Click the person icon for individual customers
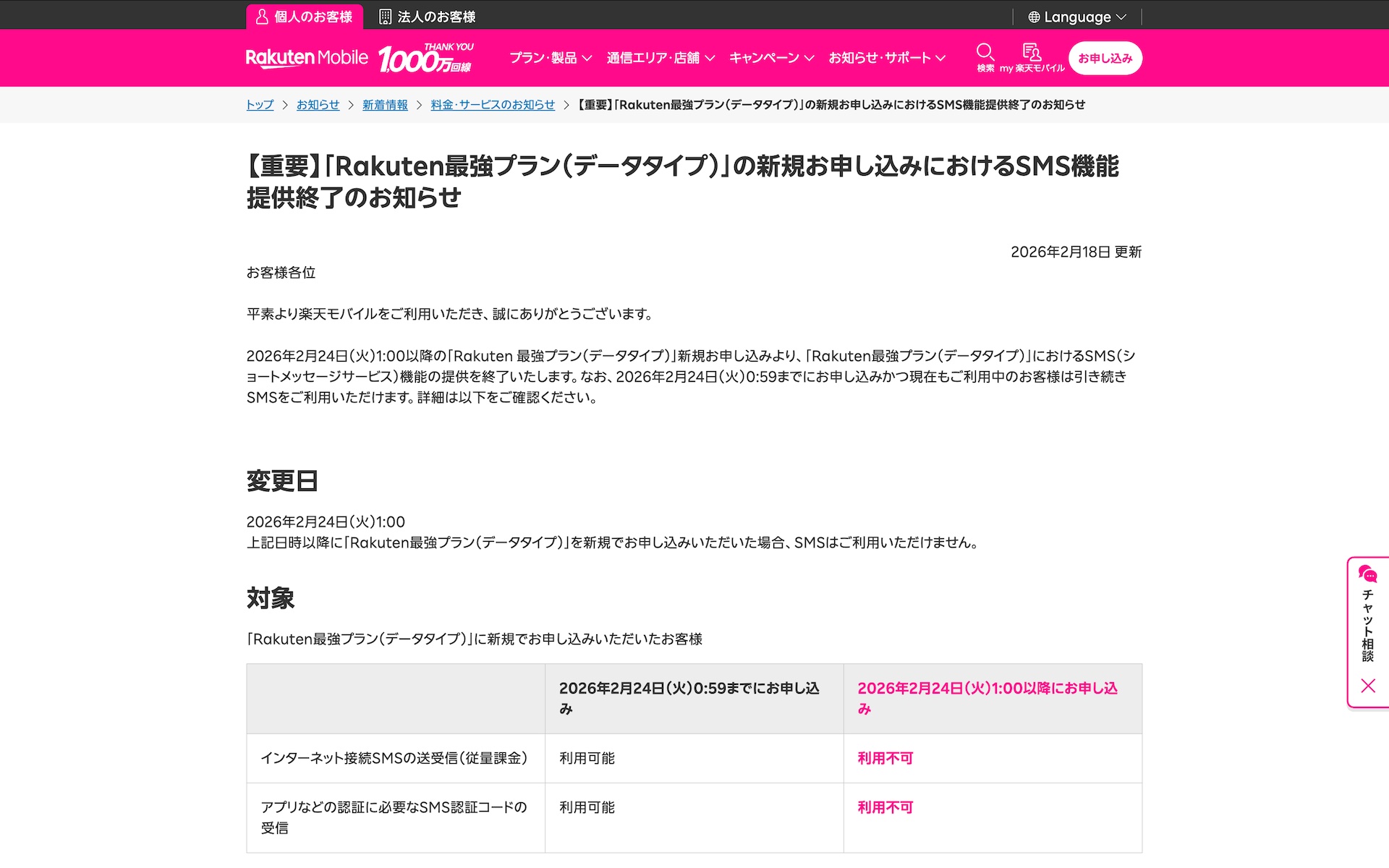 262,17
